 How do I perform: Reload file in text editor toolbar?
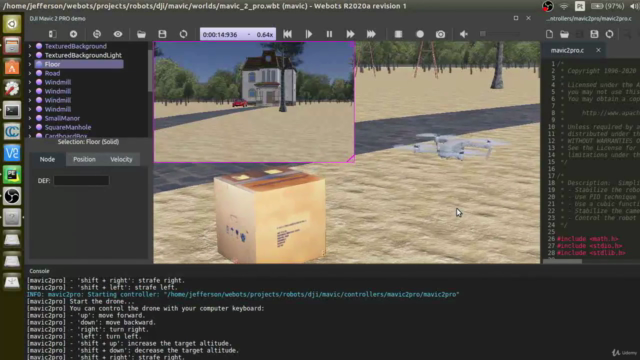tap(609, 34)
